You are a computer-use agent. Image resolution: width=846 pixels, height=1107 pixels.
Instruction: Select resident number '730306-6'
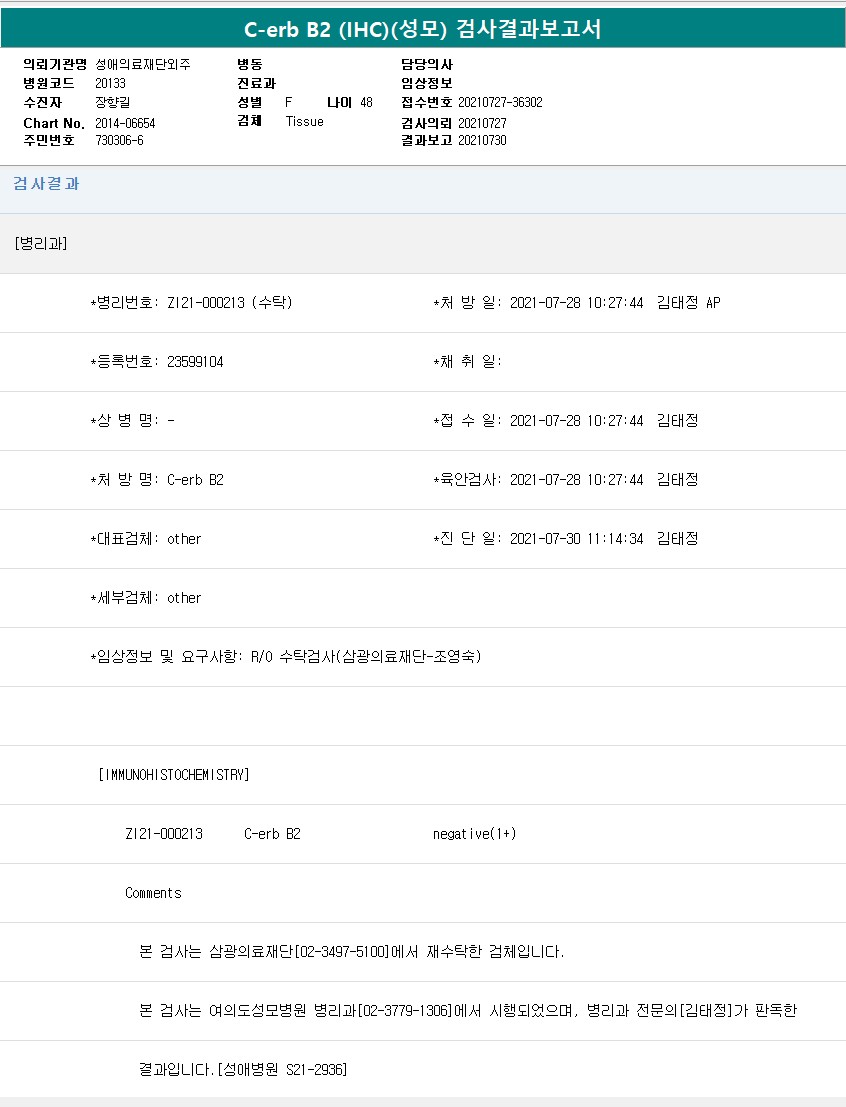[119, 140]
